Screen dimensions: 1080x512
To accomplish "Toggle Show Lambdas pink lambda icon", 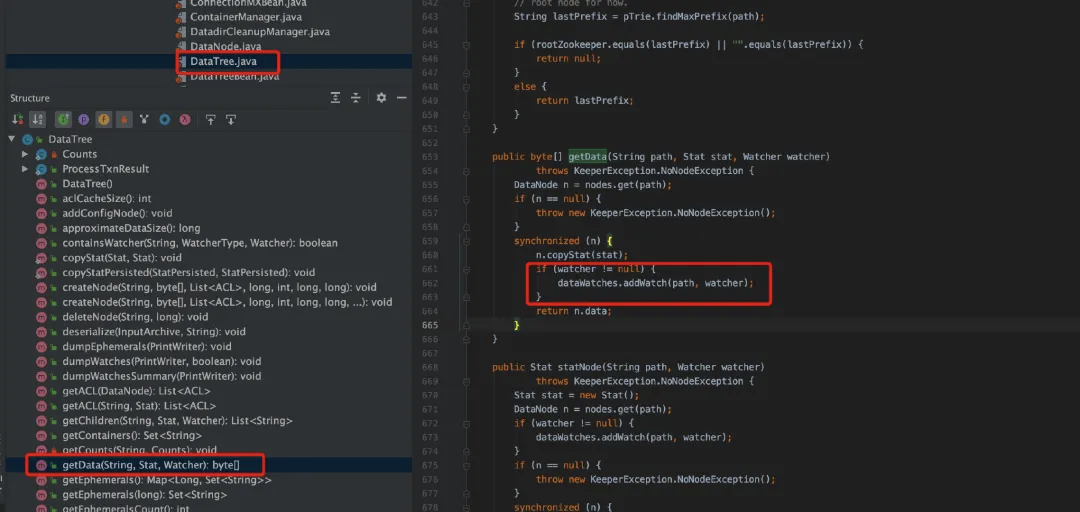I will 185,120.
